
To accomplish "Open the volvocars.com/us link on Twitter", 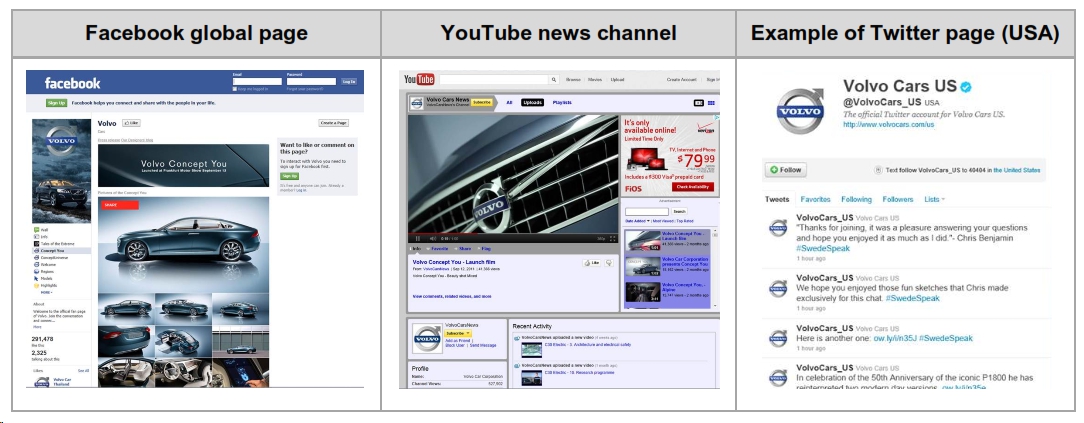I will (x=888, y=124).
